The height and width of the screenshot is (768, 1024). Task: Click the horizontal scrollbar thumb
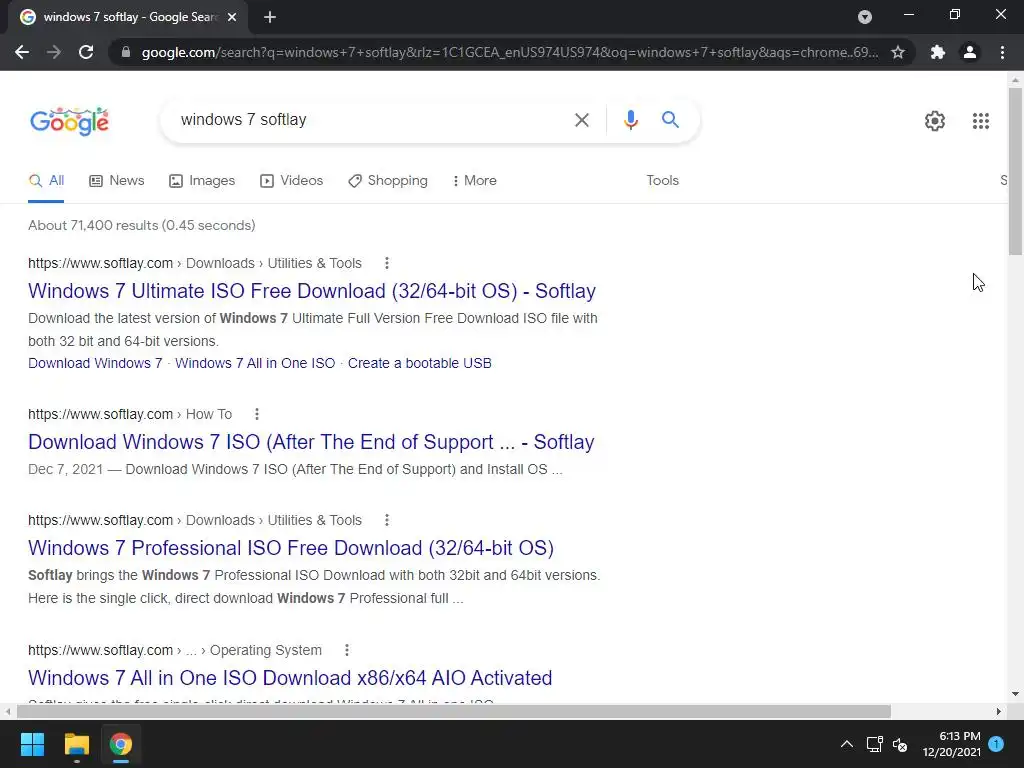click(x=453, y=711)
